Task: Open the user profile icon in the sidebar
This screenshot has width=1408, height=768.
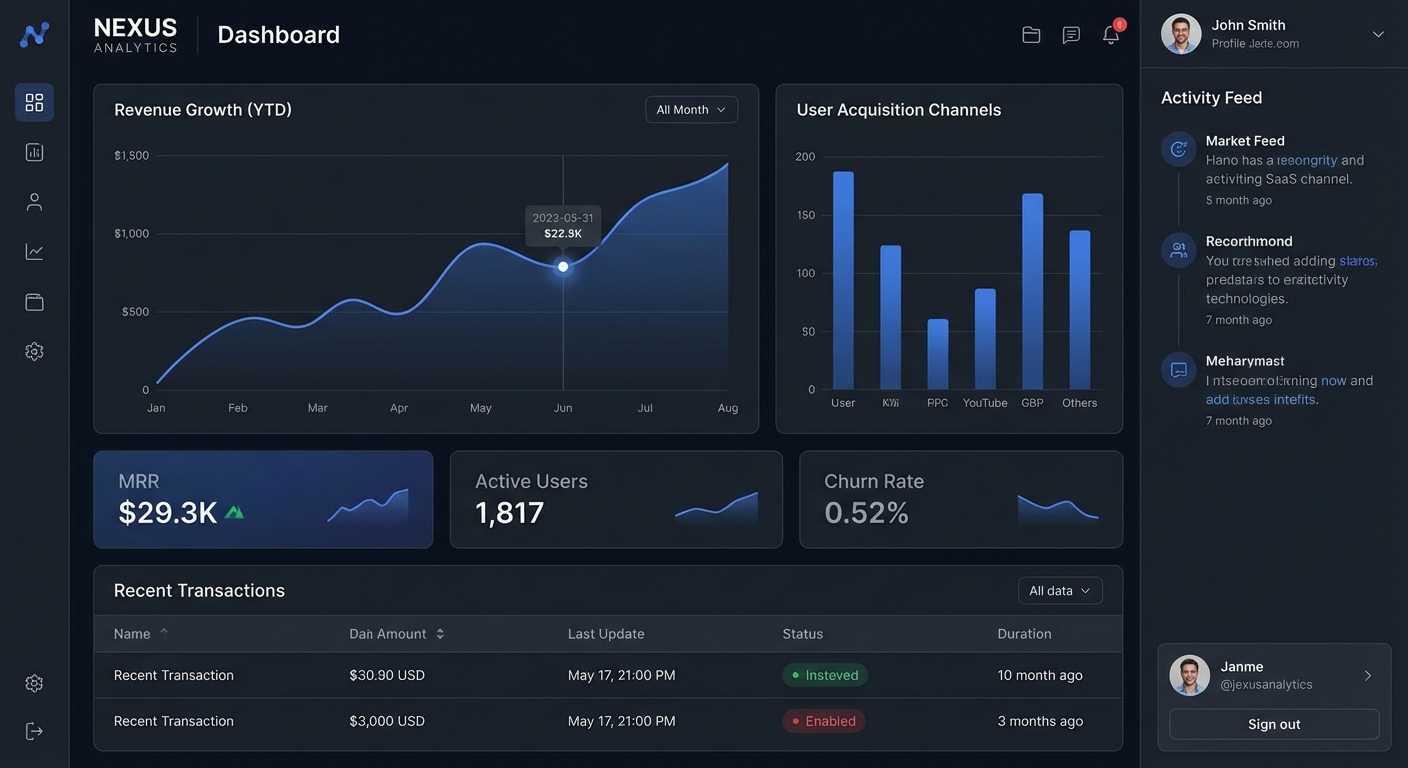Action: pos(33,200)
